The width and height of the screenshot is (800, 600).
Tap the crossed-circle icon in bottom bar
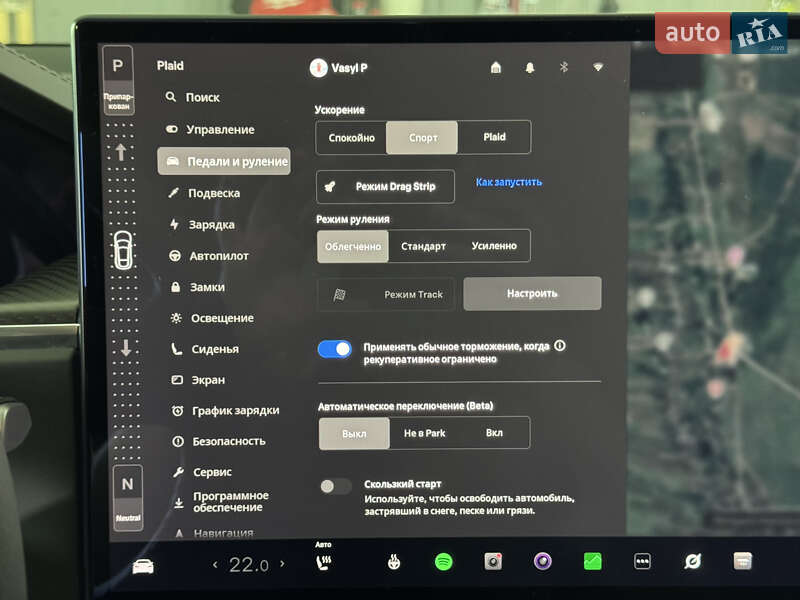coord(692,562)
